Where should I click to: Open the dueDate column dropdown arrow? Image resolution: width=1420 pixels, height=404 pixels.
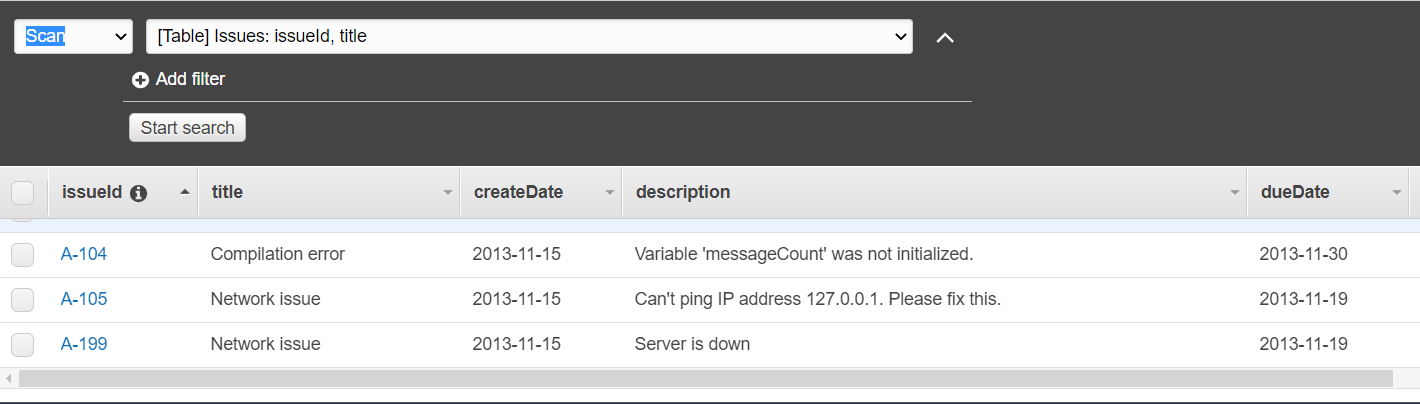[x=1397, y=193]
